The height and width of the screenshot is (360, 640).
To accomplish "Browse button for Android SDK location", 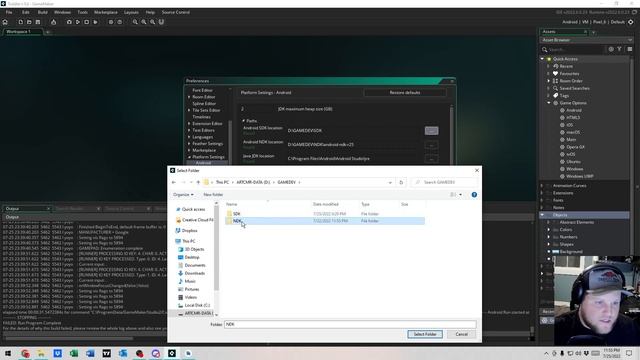I will pos(431,131).
